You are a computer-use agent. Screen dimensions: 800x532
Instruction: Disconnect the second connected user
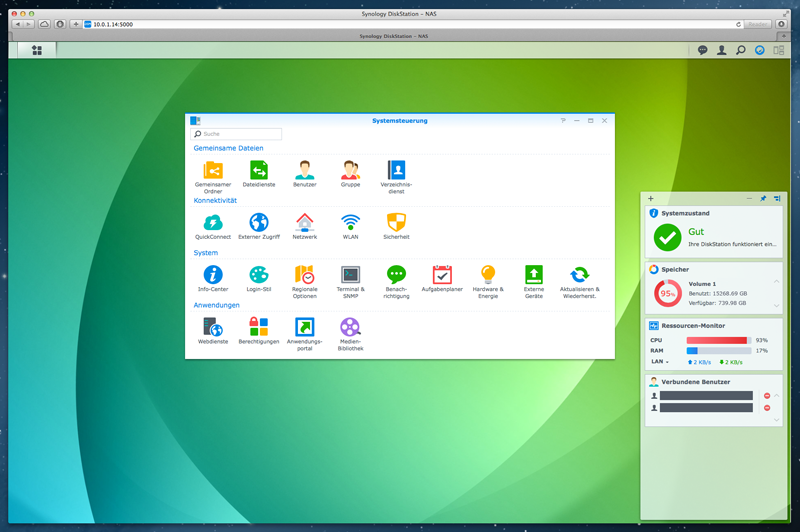(766, 408)
